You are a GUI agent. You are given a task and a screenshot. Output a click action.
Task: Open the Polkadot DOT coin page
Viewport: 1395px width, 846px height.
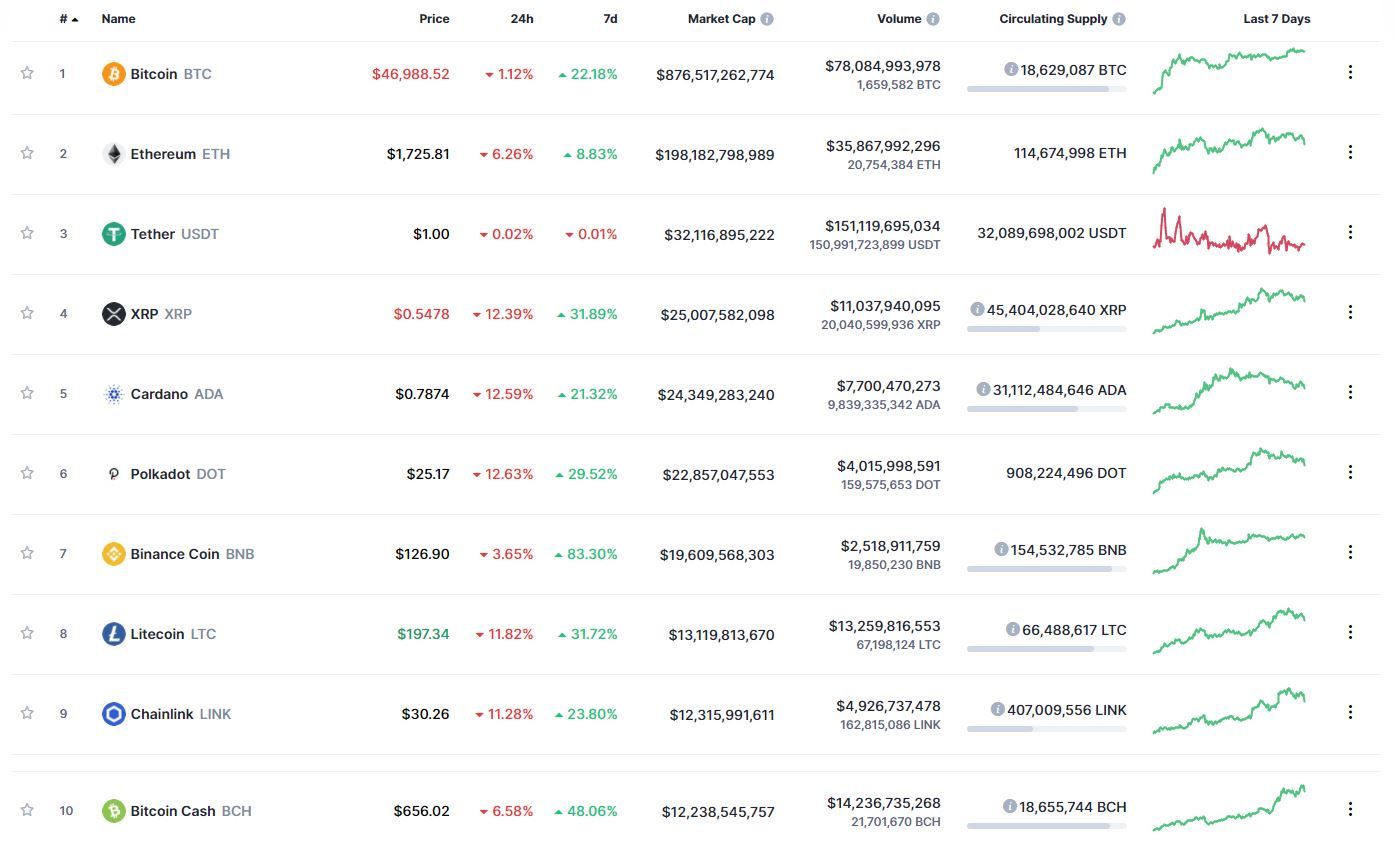pyautogui.click(x=178, y=474)
